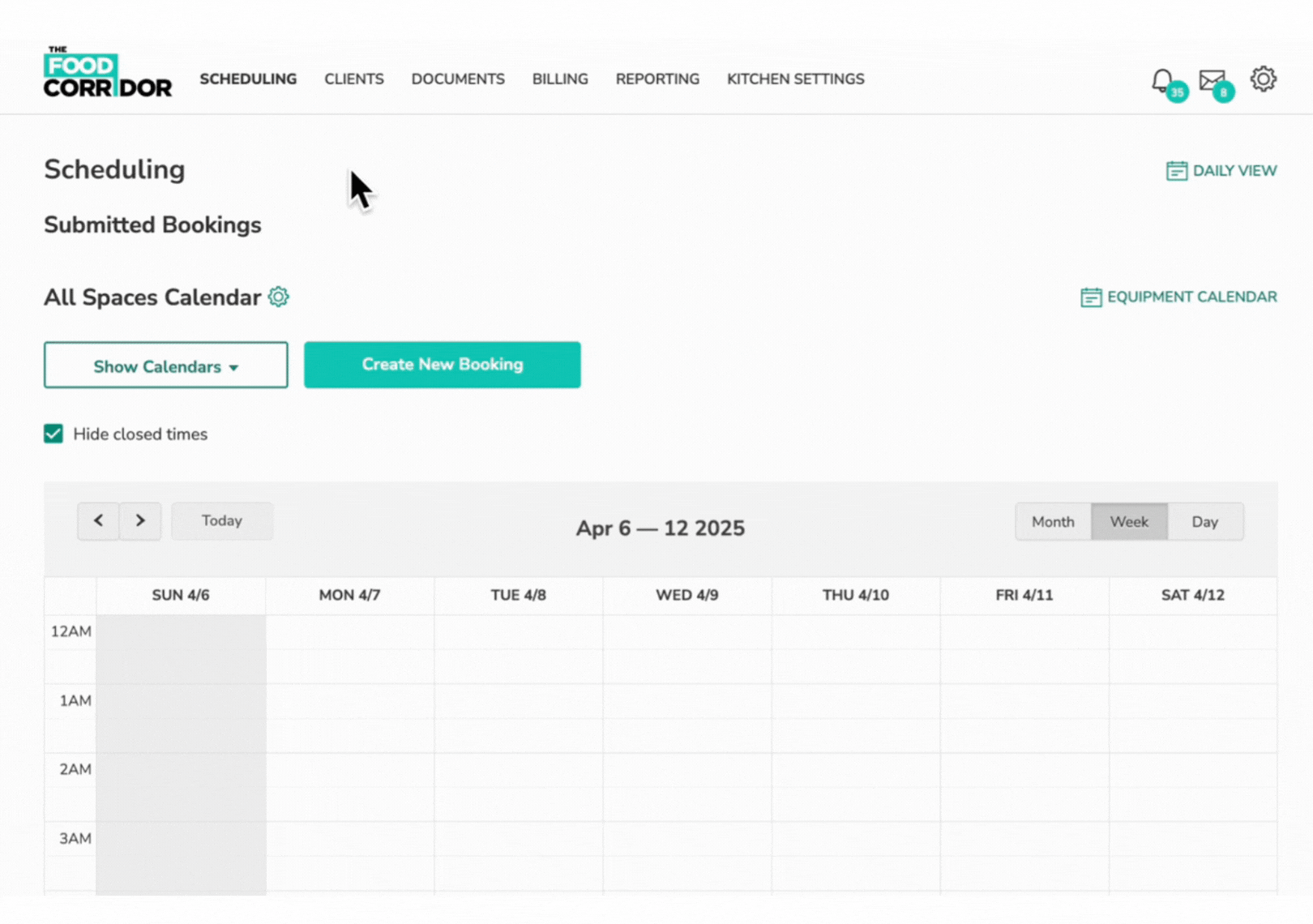1313x924 pixels.
Task: Switch calendar to Day view
Action: 1204,522
